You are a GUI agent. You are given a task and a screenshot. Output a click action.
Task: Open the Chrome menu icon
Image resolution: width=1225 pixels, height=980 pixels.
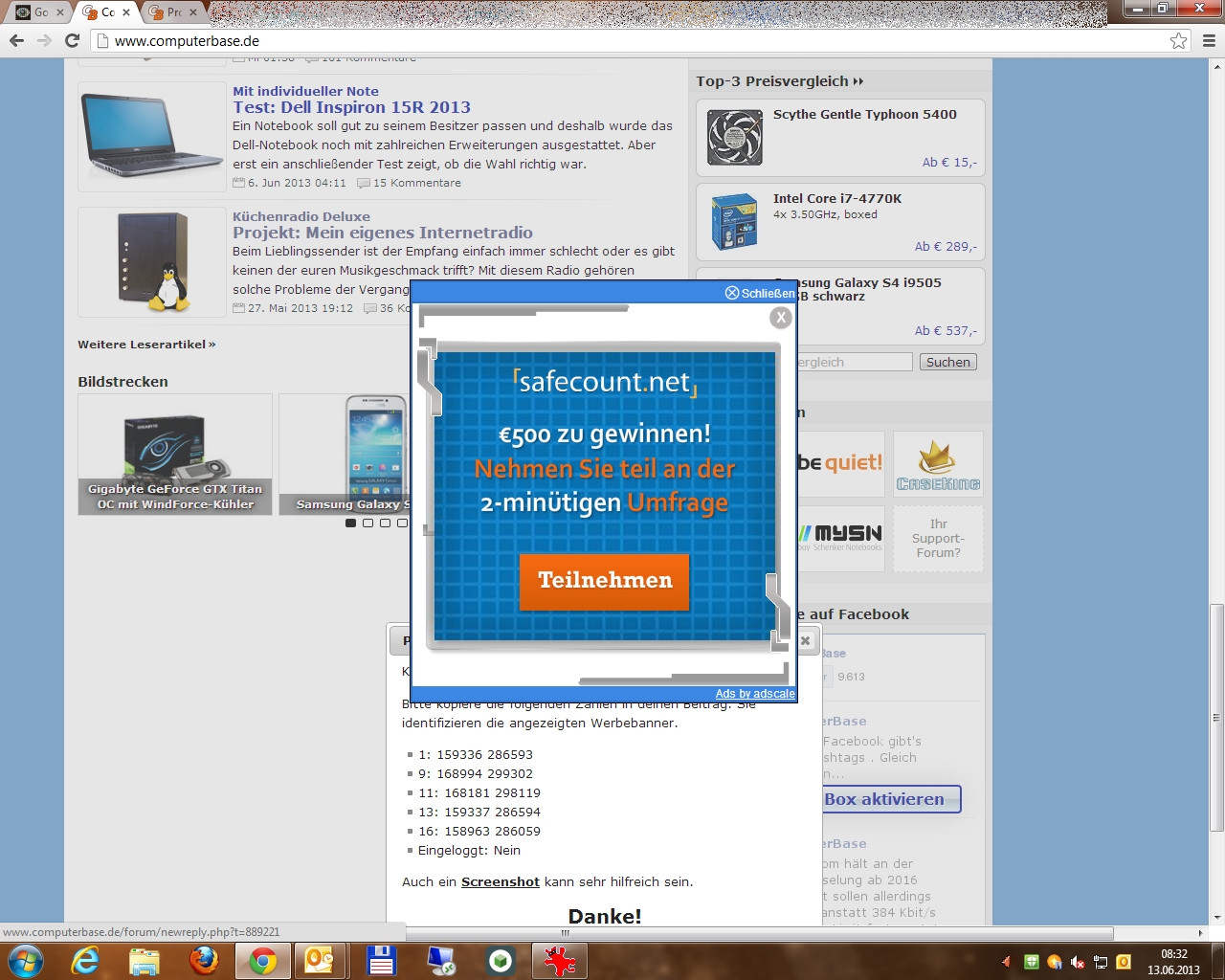tap(1209, 40)
